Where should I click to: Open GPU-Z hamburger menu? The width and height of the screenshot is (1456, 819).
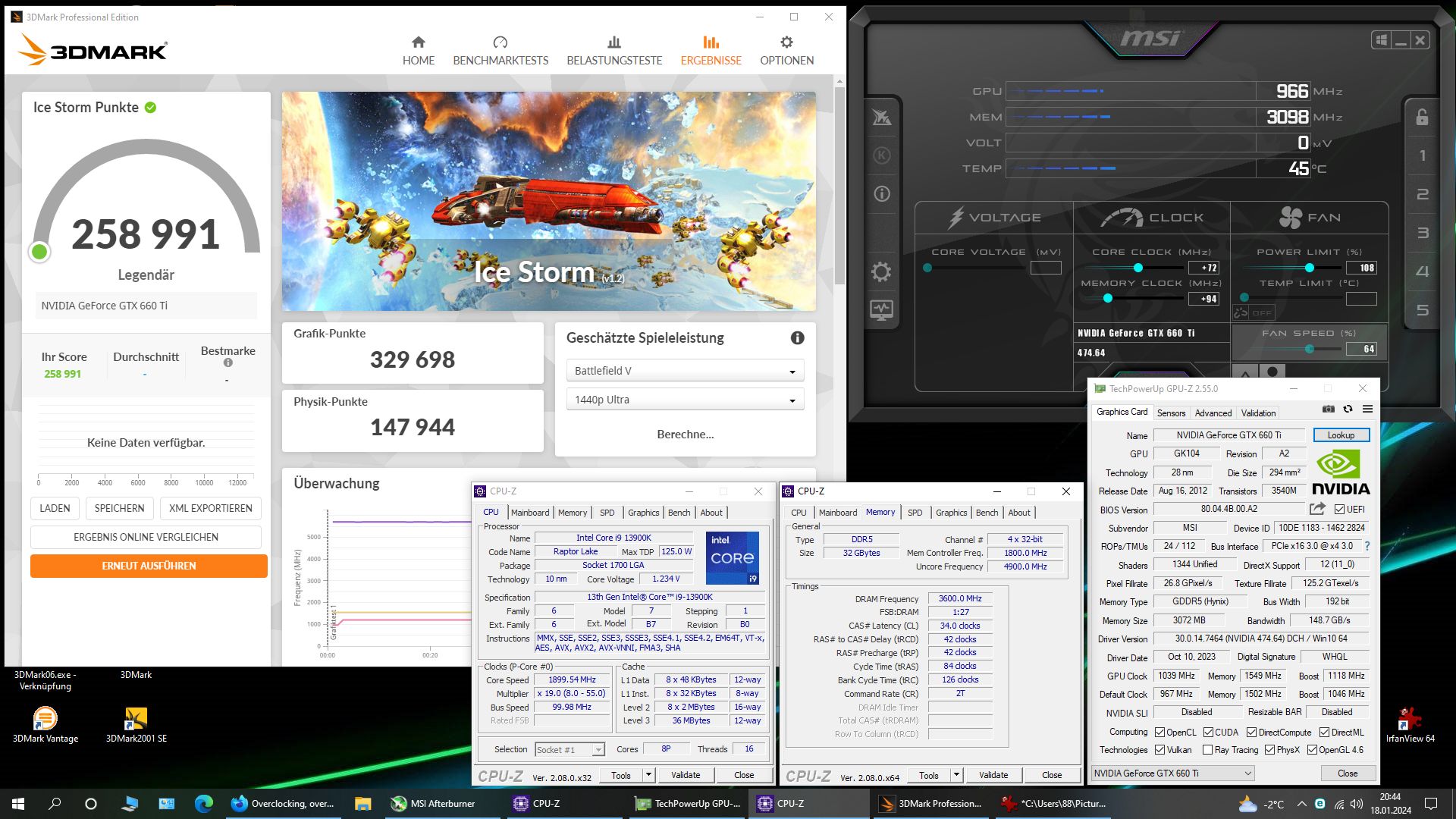click(1367, 409)
